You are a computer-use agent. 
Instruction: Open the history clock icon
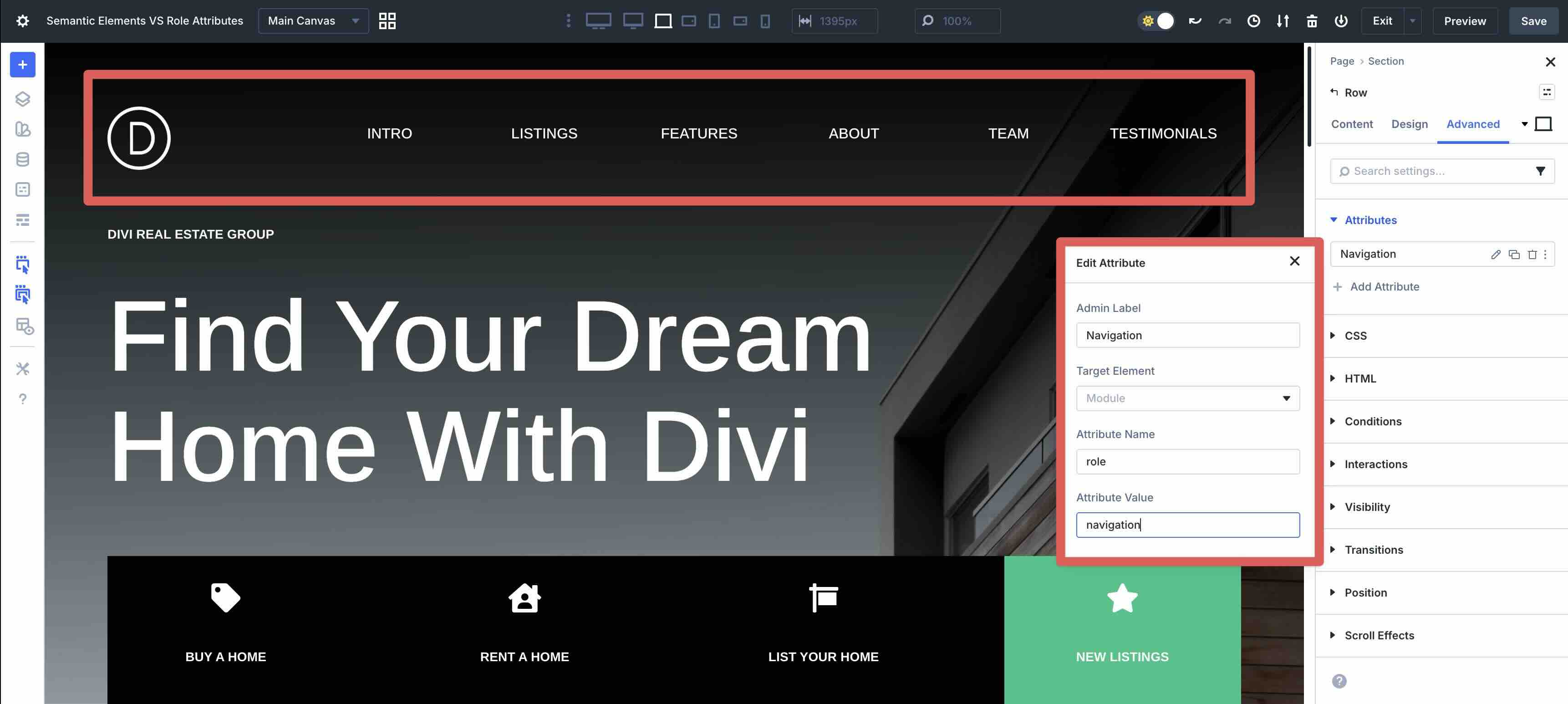point(1253,20)
